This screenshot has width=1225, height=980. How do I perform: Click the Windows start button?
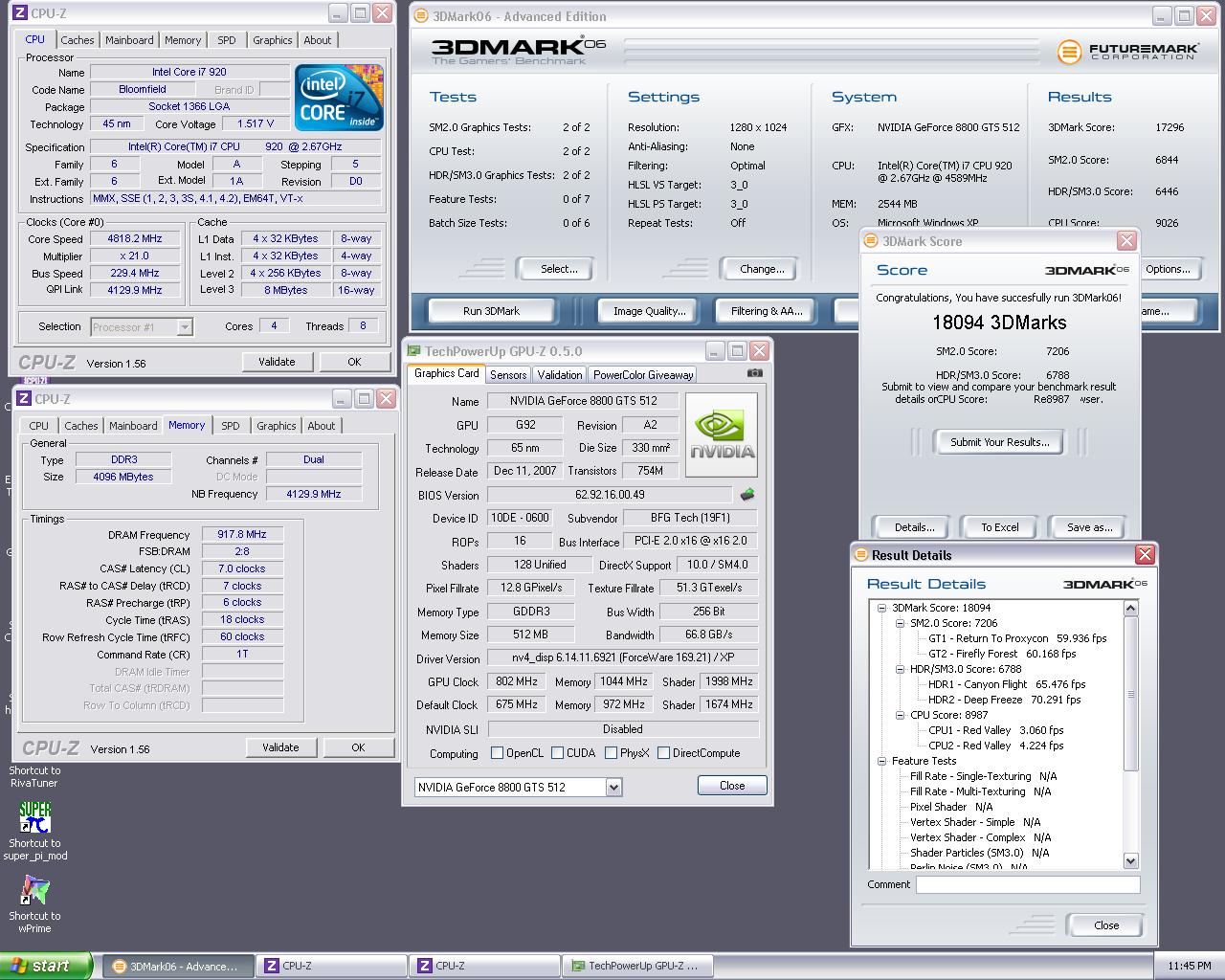[46, 966]
